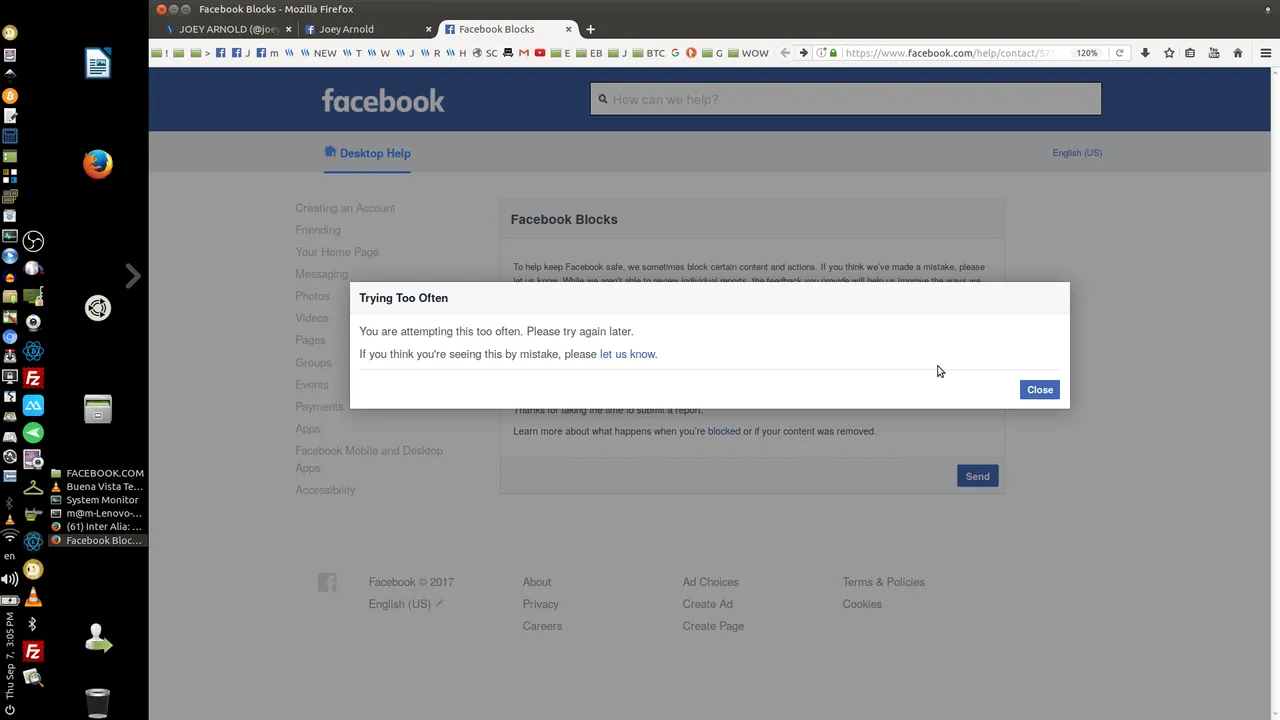Image resolution: width=1280 pixels, height=720 pixels.
Task: Open a new Firefox tab with plus button
Action: tap(590, 29)
